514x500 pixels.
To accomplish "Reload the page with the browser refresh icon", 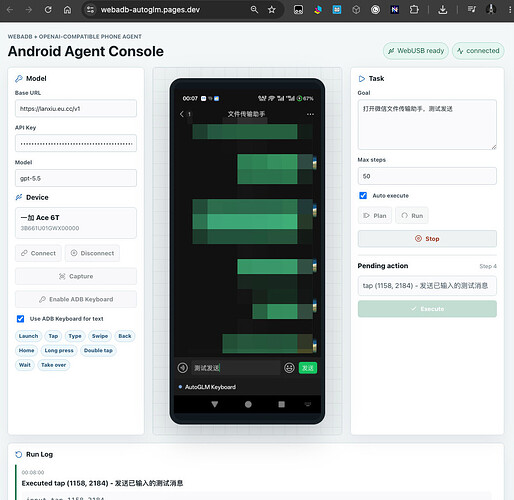I will [48, 10].
